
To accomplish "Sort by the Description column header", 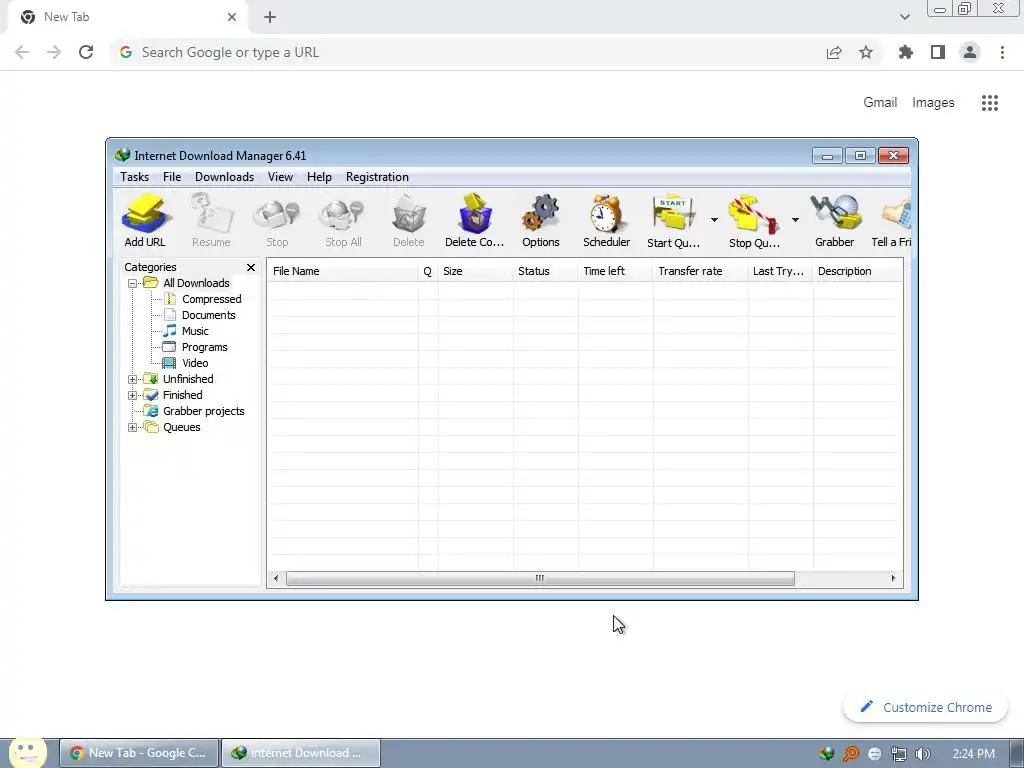I will tap(857, 271).
